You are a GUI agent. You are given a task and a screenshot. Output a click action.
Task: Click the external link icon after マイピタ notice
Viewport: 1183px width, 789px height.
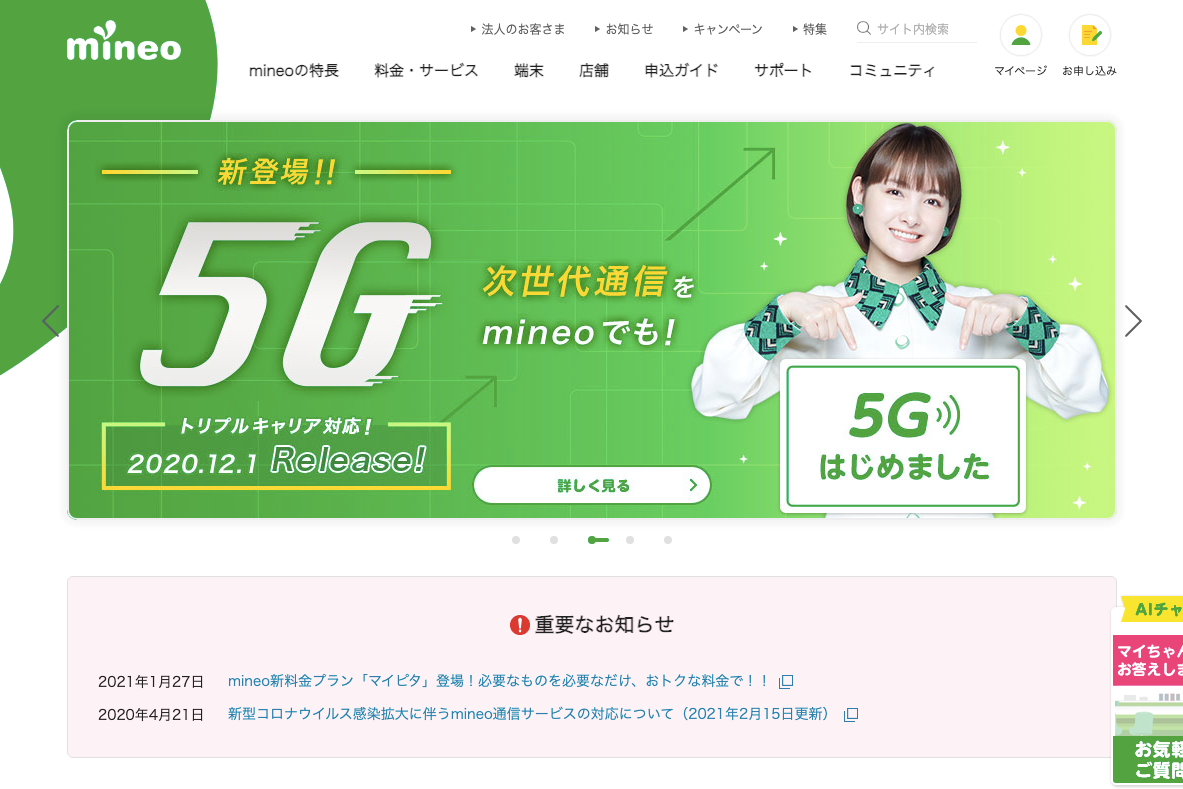point(785,682)
